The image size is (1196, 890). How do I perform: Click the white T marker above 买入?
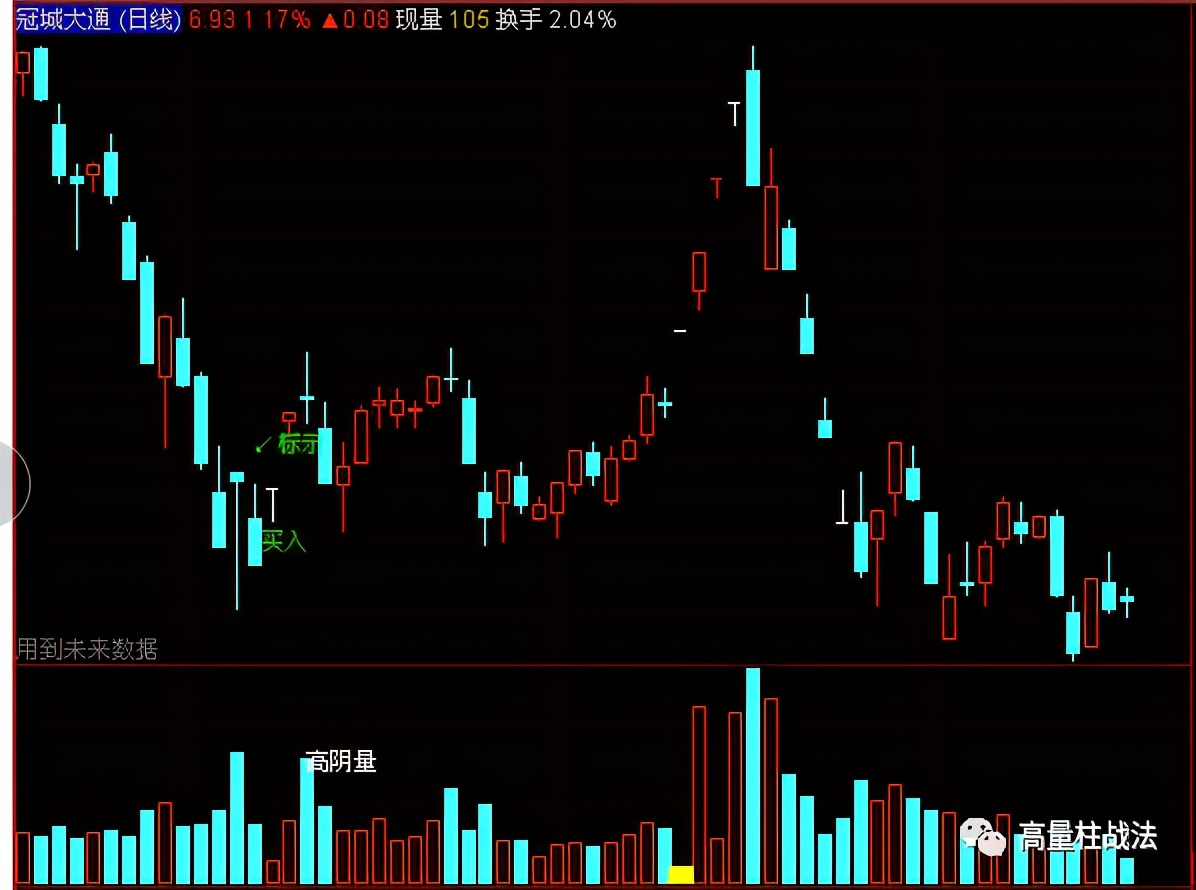272,504
